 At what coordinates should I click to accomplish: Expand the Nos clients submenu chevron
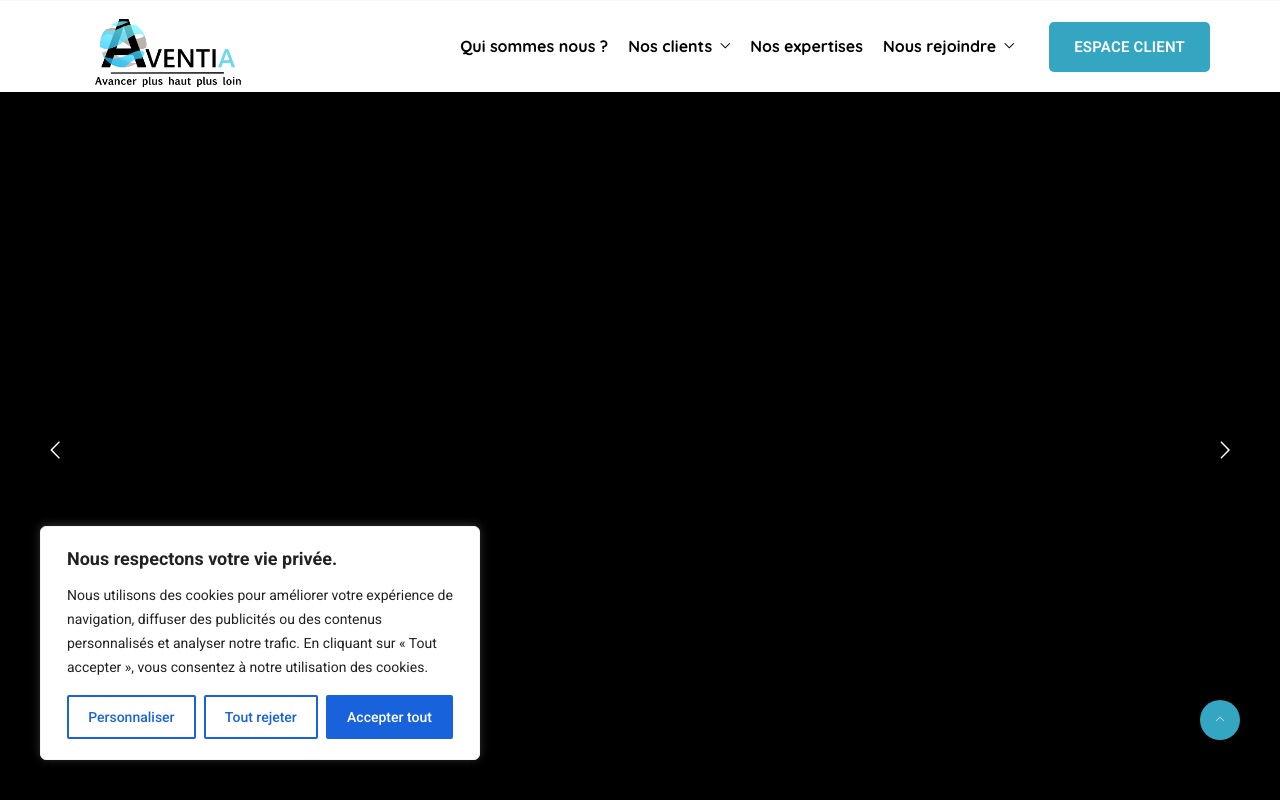pos(725,46)
